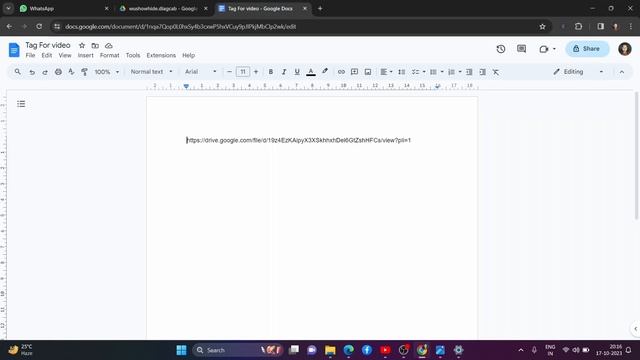The image size is (640, 360).
Task: Open line and paragraph spacing
Action: 402,72
